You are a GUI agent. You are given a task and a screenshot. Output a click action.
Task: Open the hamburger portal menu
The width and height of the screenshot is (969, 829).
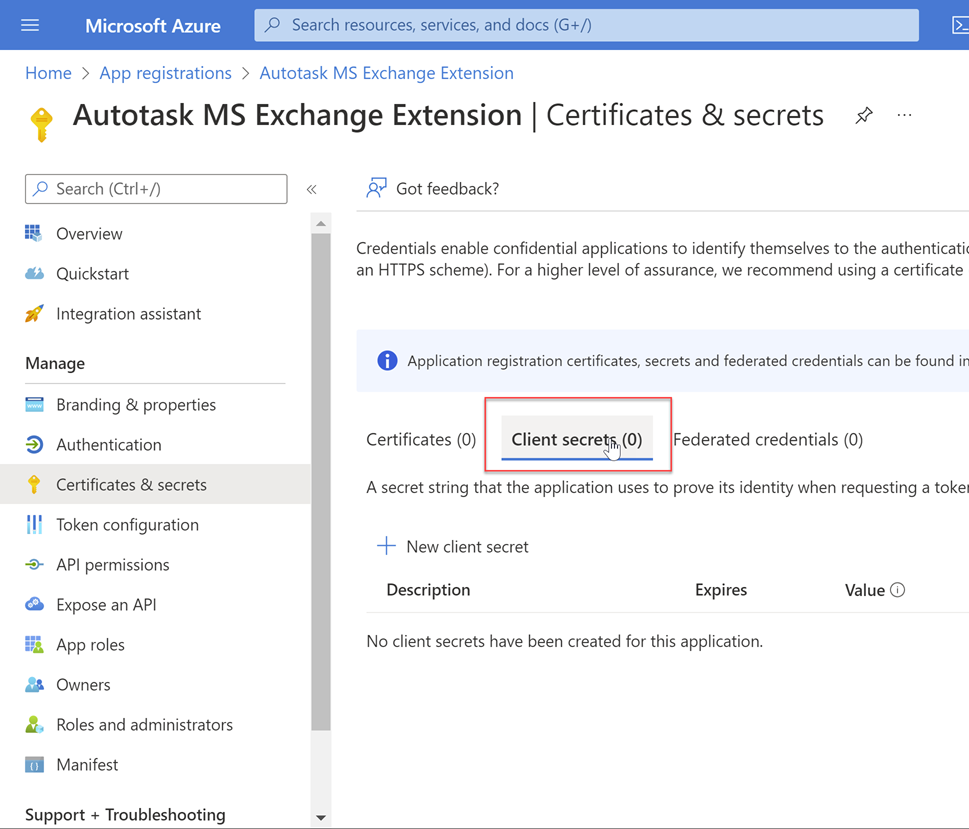click(x=30, y=25)
